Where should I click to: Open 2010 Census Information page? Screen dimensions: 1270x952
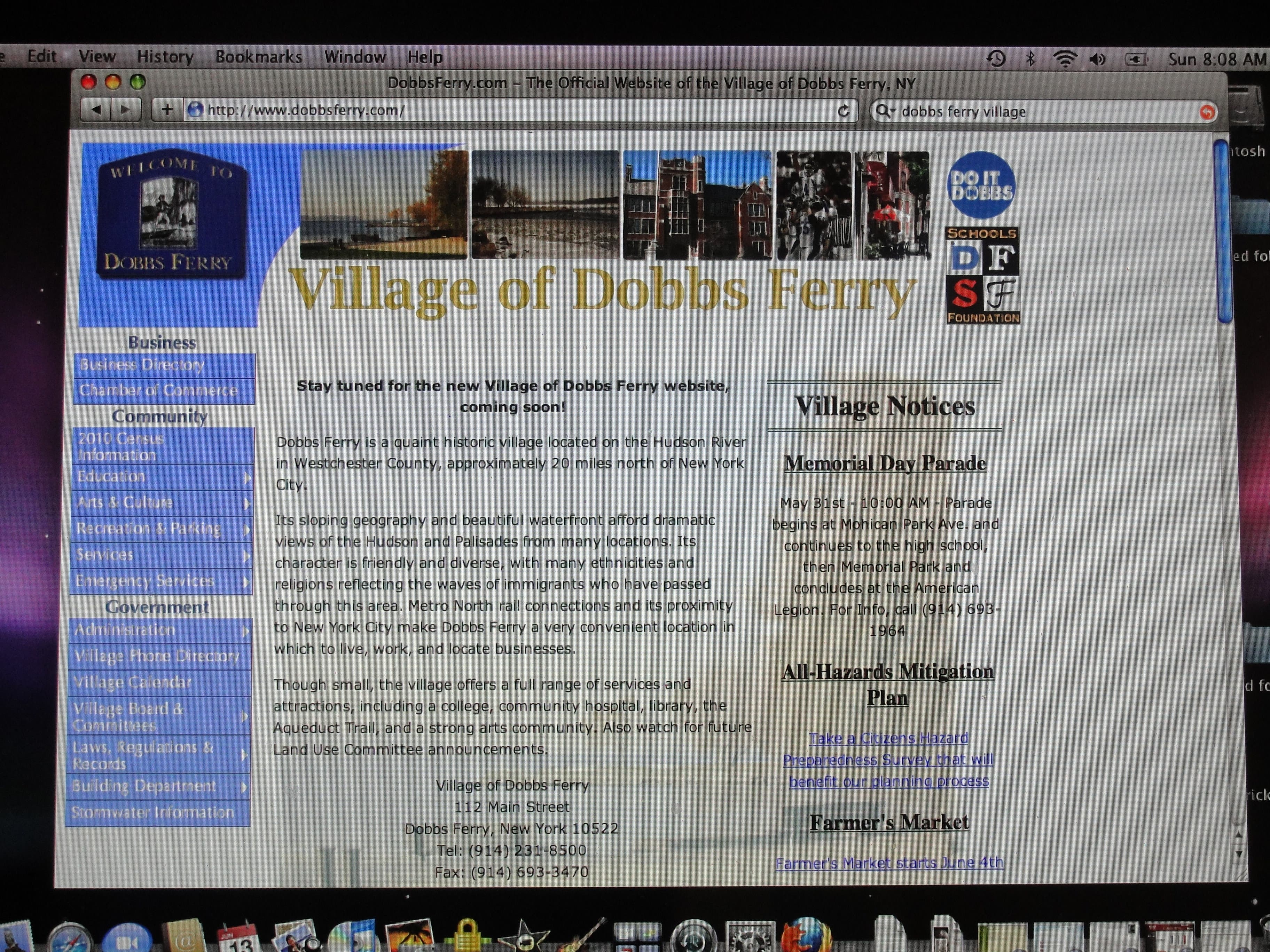pos(163,446)
